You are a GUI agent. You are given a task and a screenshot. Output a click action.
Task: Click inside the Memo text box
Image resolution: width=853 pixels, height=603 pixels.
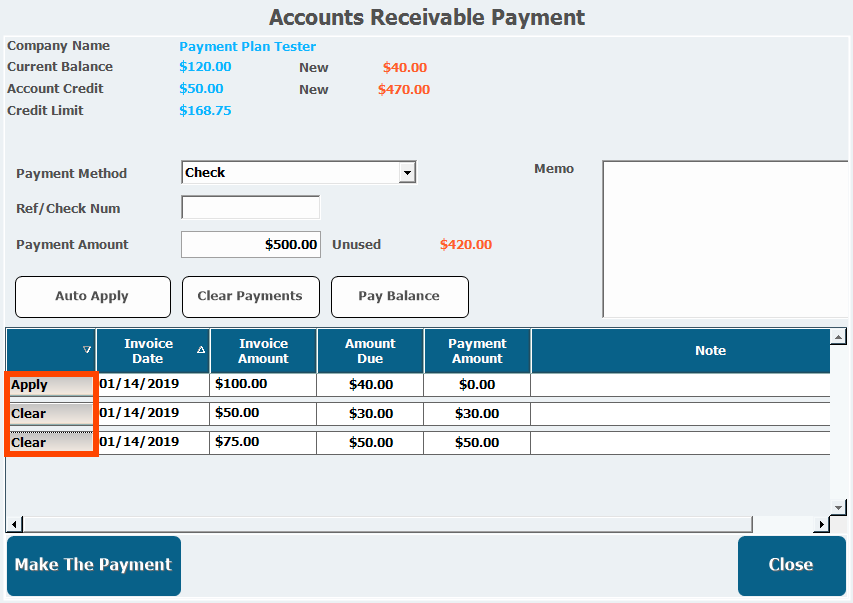pos(724,238)
